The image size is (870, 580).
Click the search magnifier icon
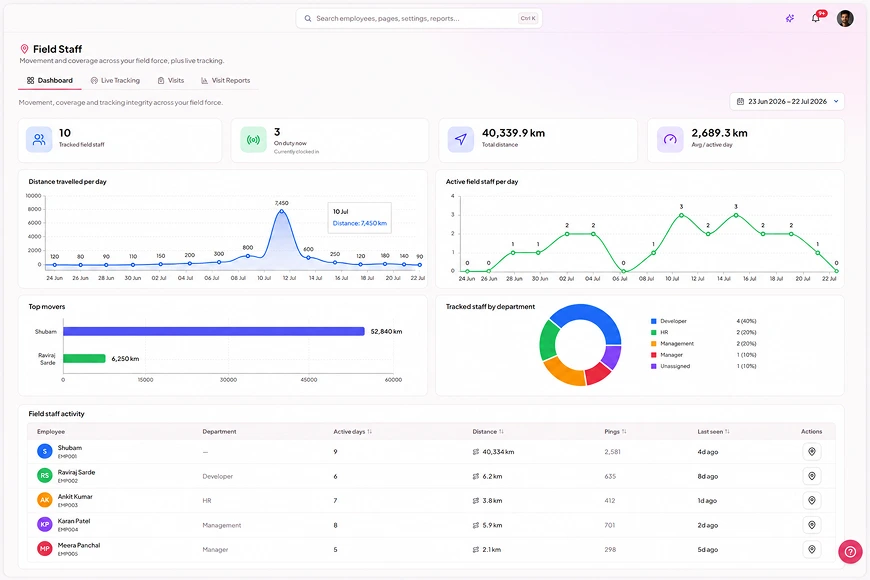(x=307, y=18)
